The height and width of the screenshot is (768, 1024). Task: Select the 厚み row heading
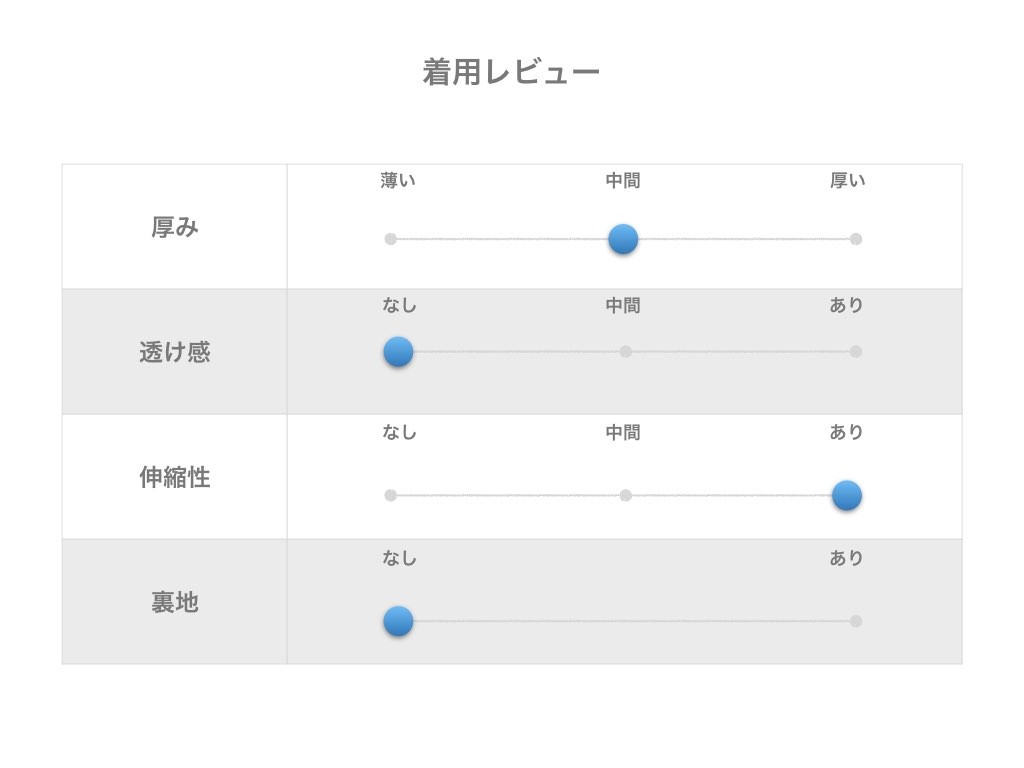(x=175, y=228)
